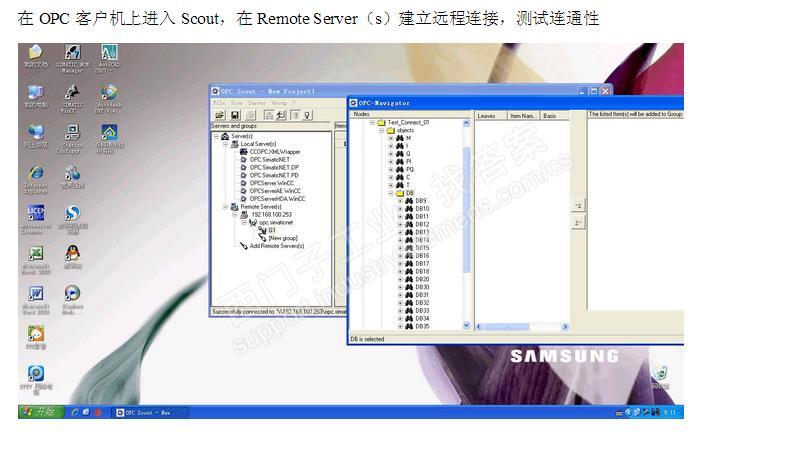Select DB16 in the Navigator tree
This screenshot has width=785, height=475.
pyautogui.click(x=422, y=256)
